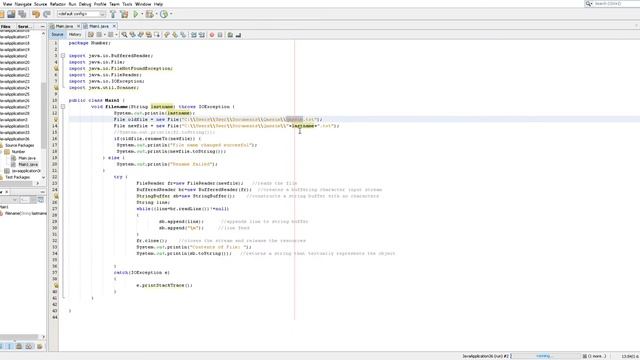
Task: Close the first Main.java editor tab
Action: pyautogui.click(x=78, y=26)
